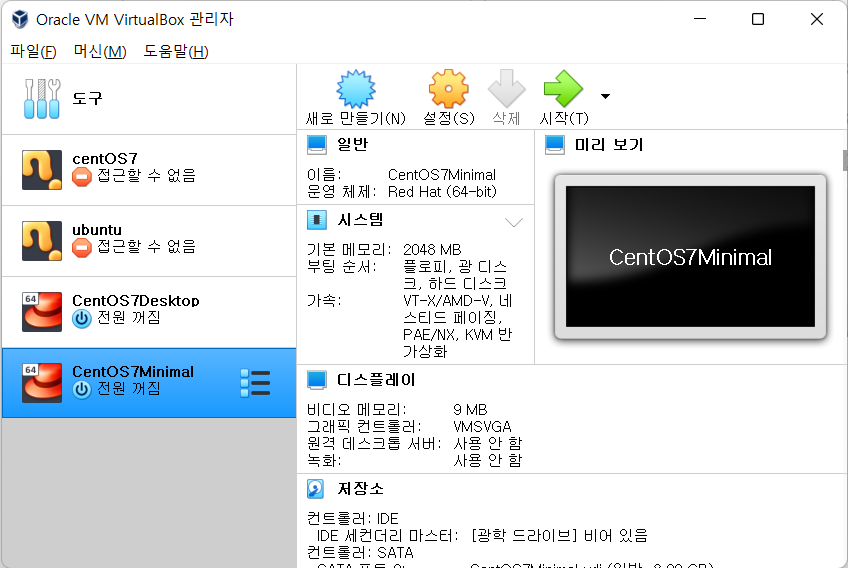
Task: Click the CentOS7Desktop Red Hat icon
Action: (x=42, y=312)
